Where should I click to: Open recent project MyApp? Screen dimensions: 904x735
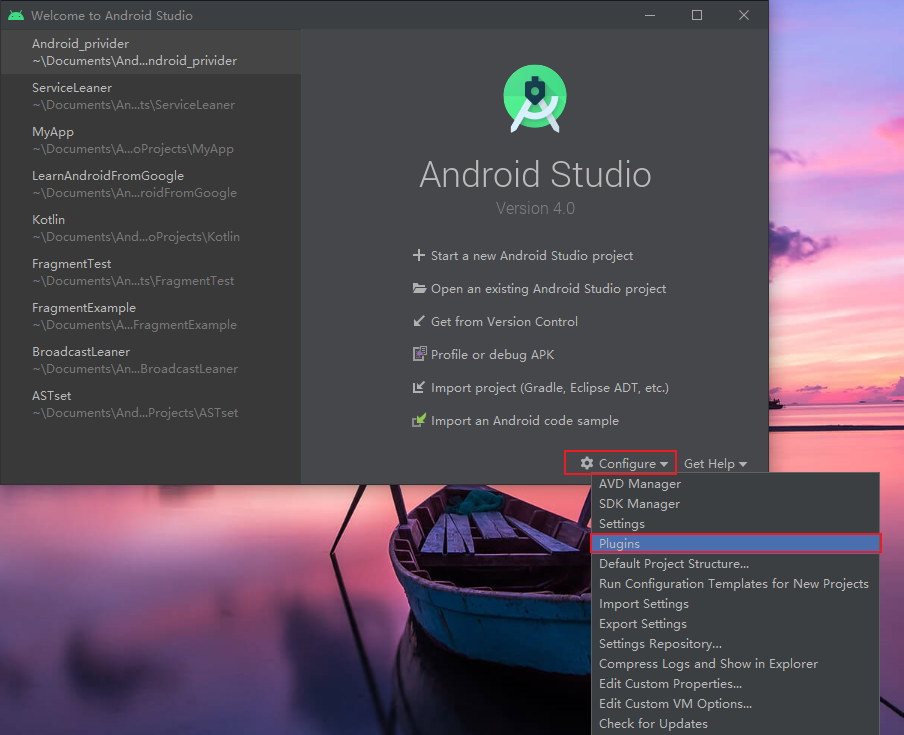[150, 140]
